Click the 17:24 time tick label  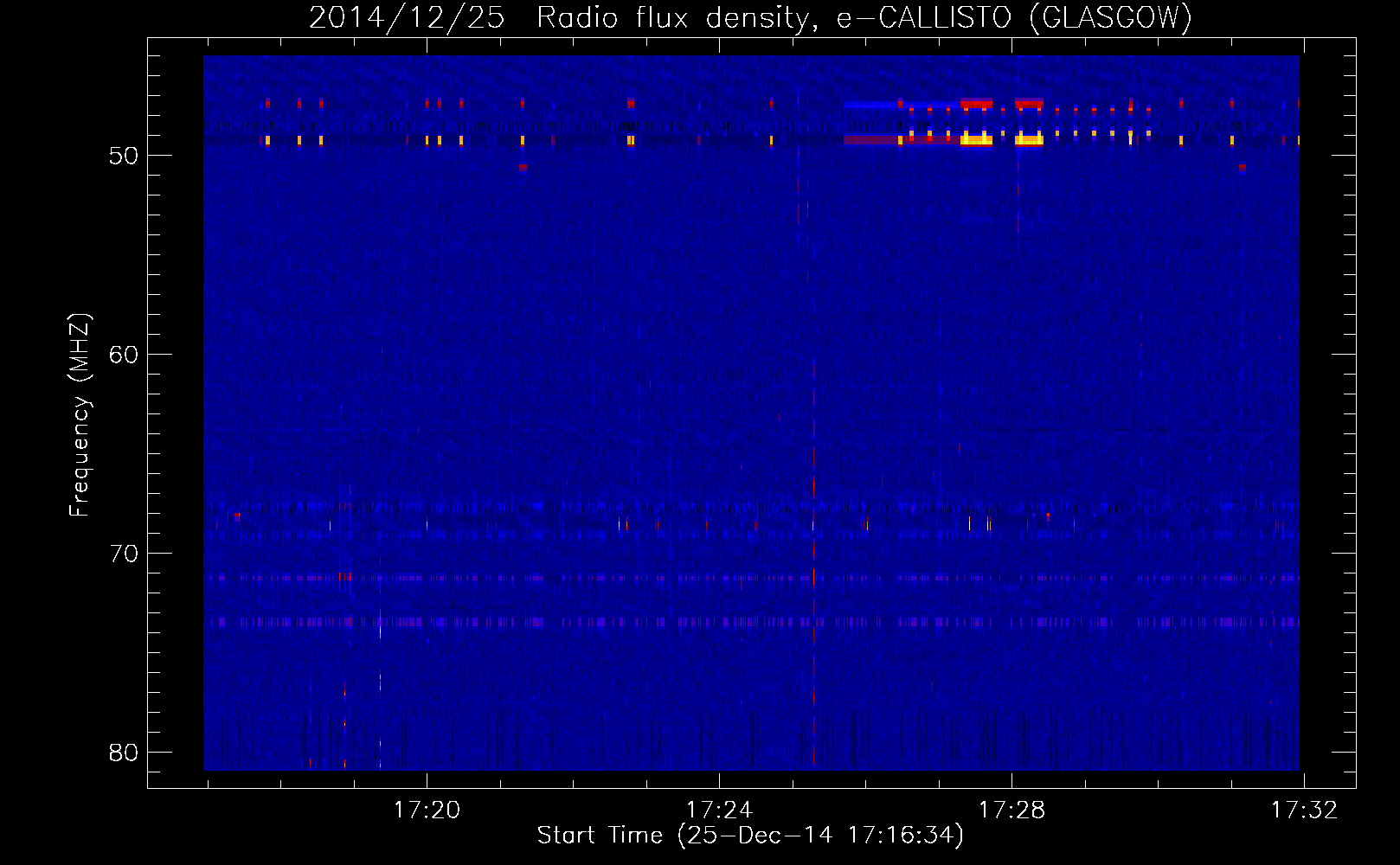pyautogui.click(x=719, y=811)
